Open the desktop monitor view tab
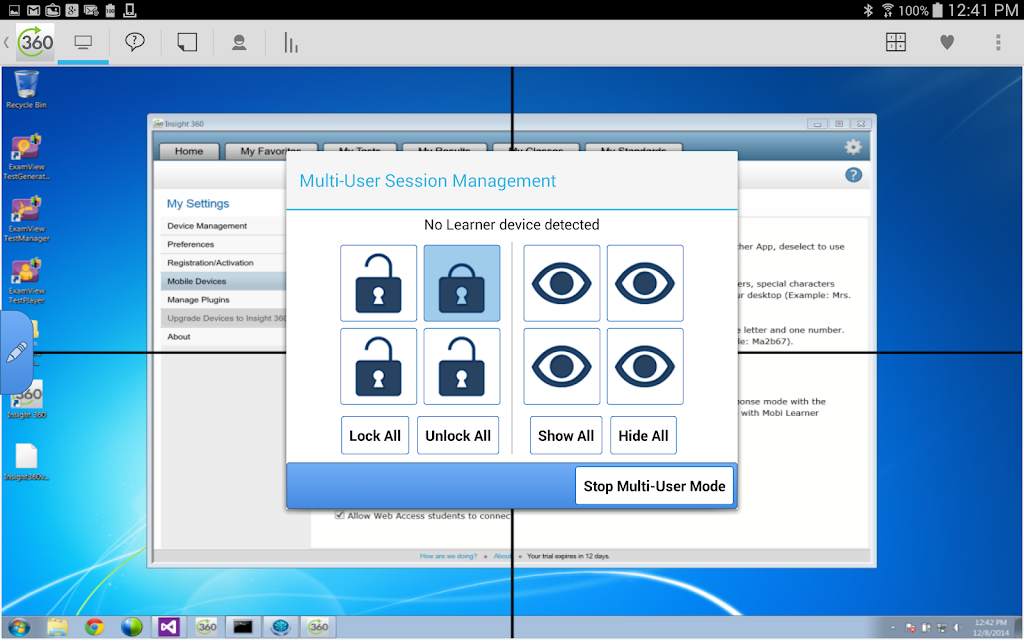This screenshot has height=640, width=1024. (83, 43)
